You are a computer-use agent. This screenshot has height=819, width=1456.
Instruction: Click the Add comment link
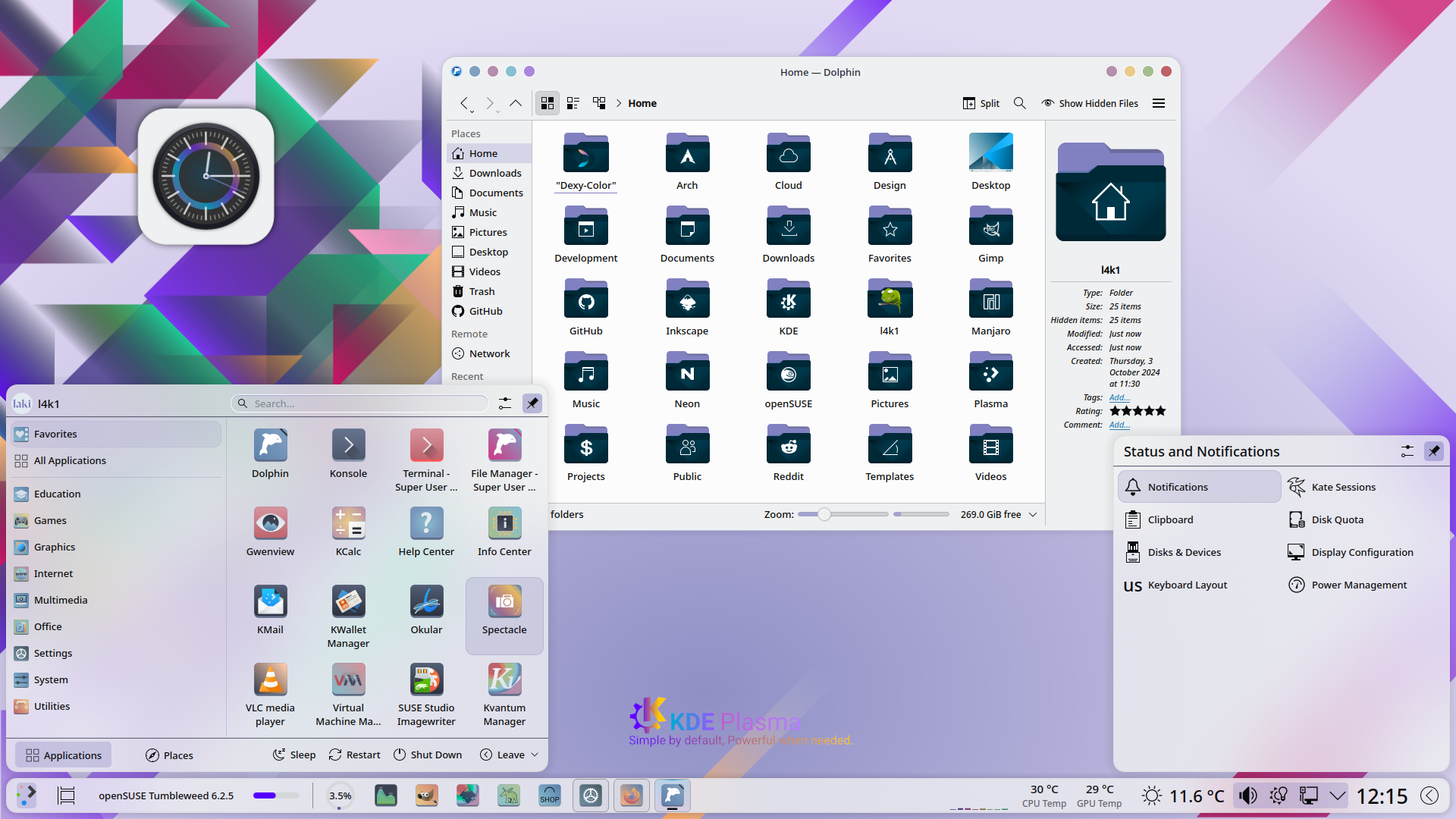(1119, 425)
